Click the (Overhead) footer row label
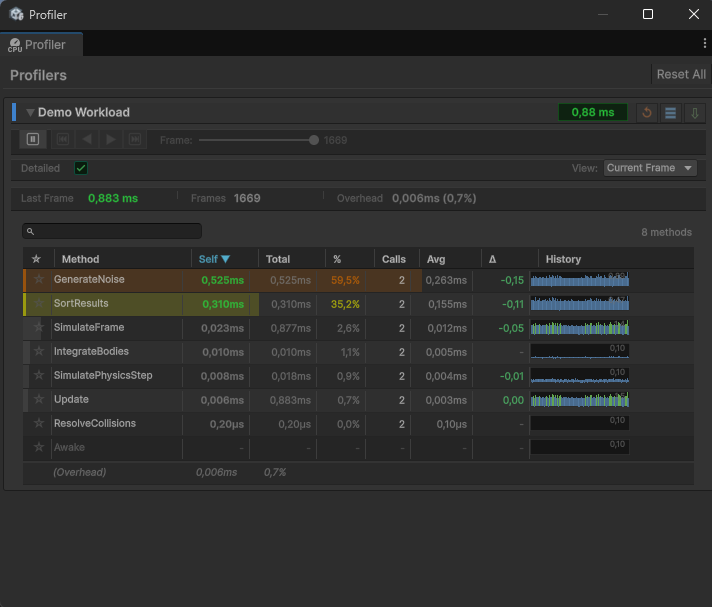The width and height of the screenshot is (712, 607). pyautogui.click(x=79, y=473)
